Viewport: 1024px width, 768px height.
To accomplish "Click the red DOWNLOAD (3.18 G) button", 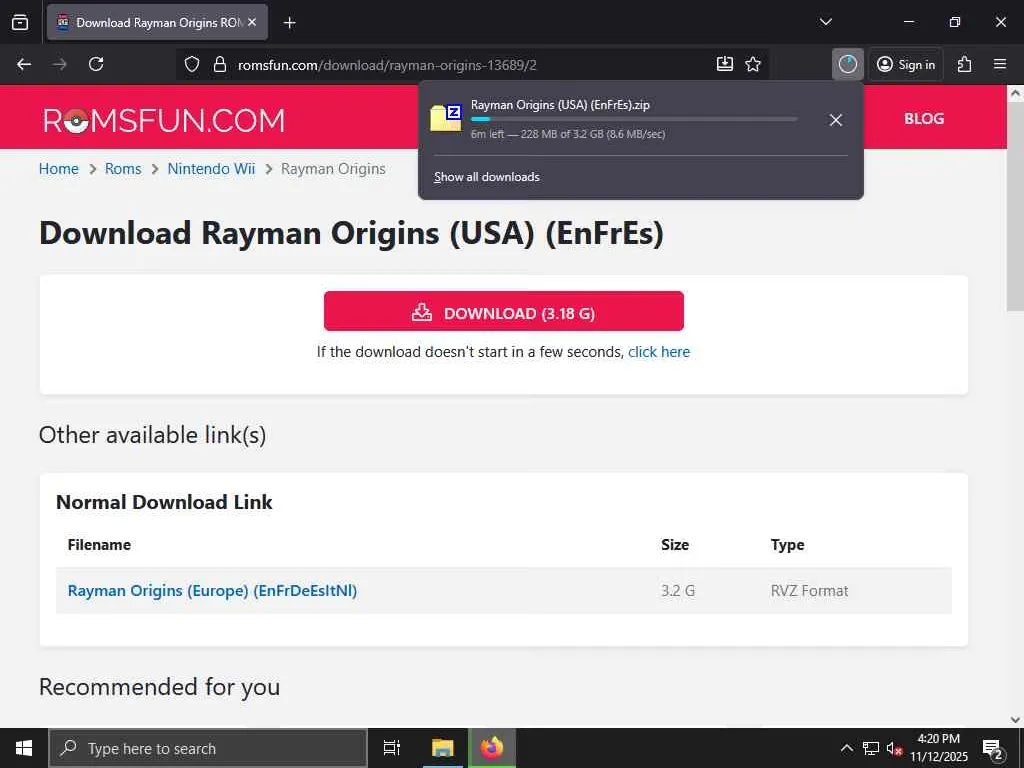I will [x=504, y=312].
